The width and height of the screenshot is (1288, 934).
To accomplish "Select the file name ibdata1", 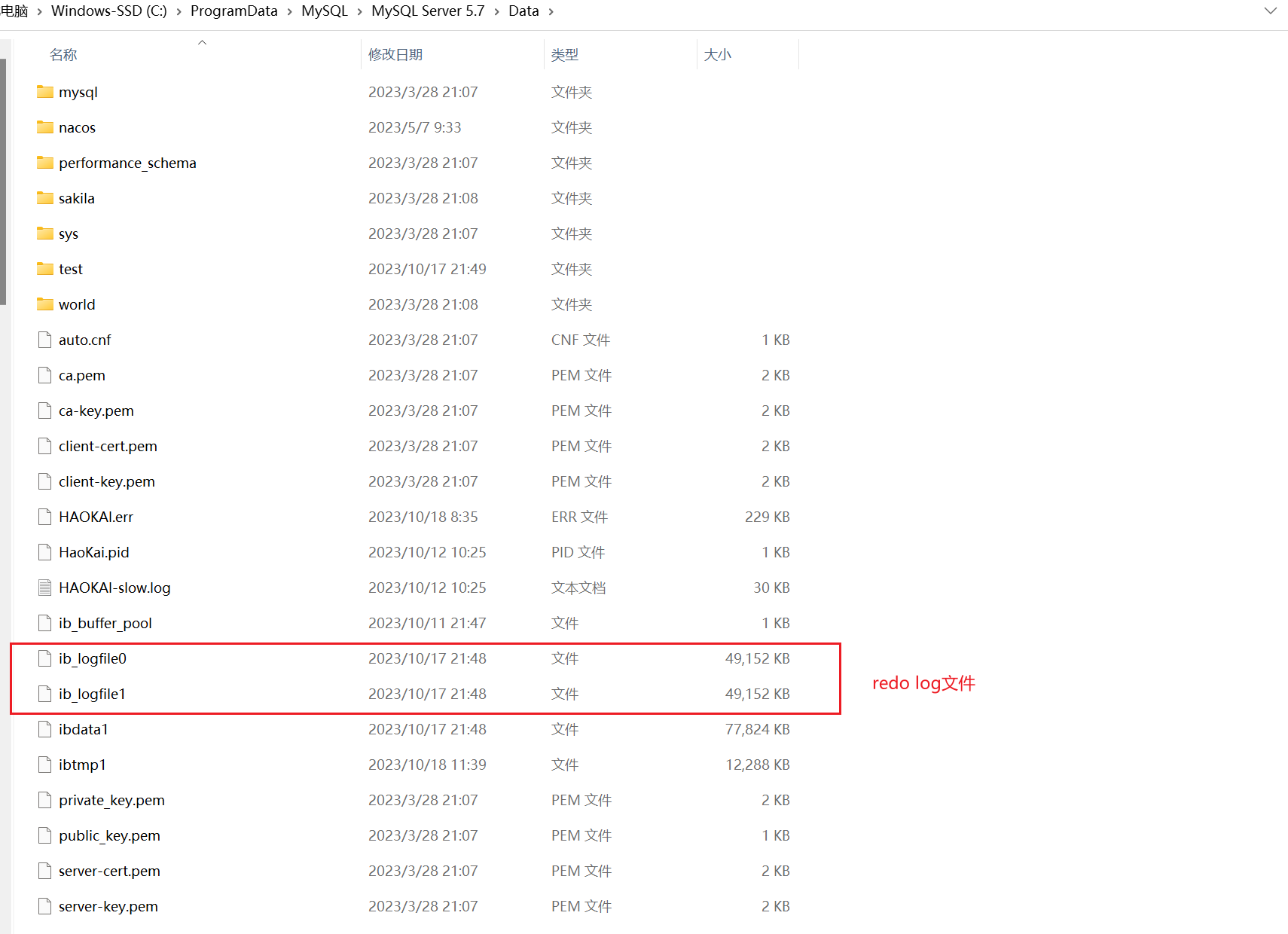I will point(84,729).
